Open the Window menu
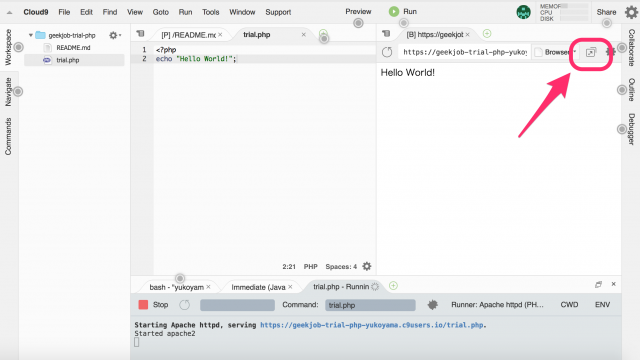The height and width of the screenshot is (360, 640). [x=242, y=12]
